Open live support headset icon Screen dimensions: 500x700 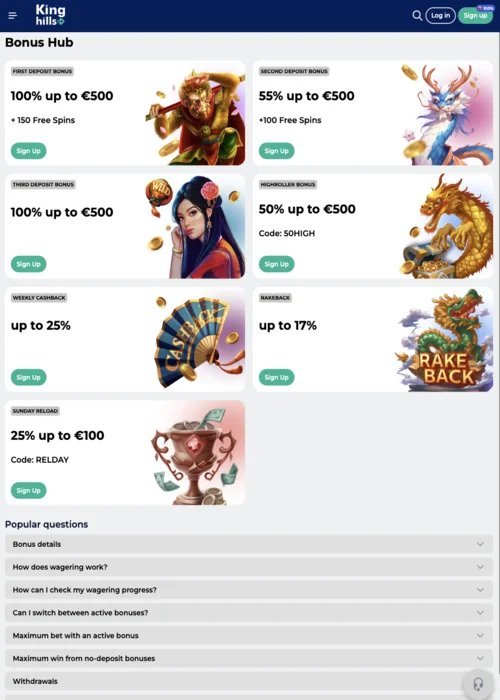click(478, 683)
